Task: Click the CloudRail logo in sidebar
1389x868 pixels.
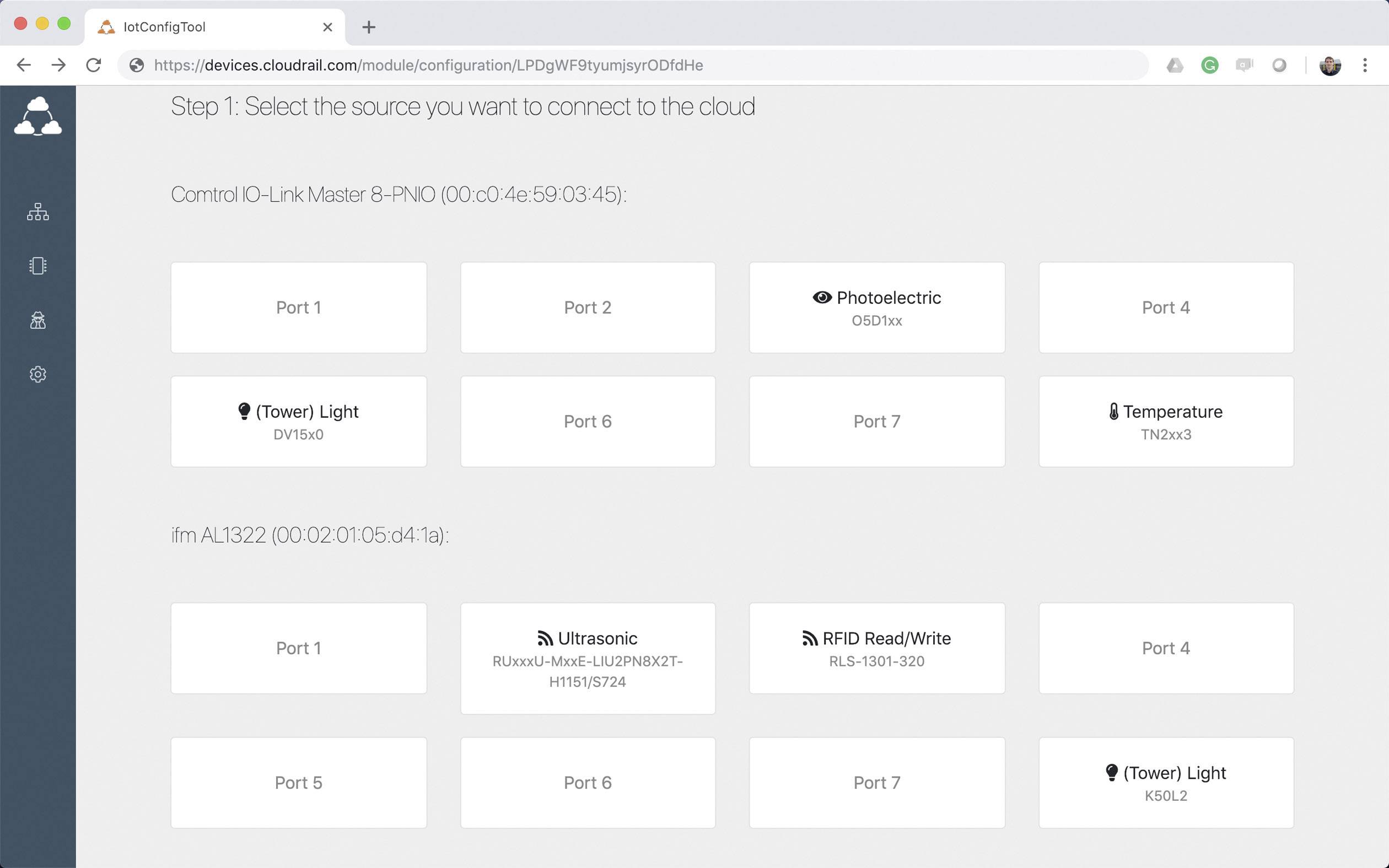Action: click(38, 116)
